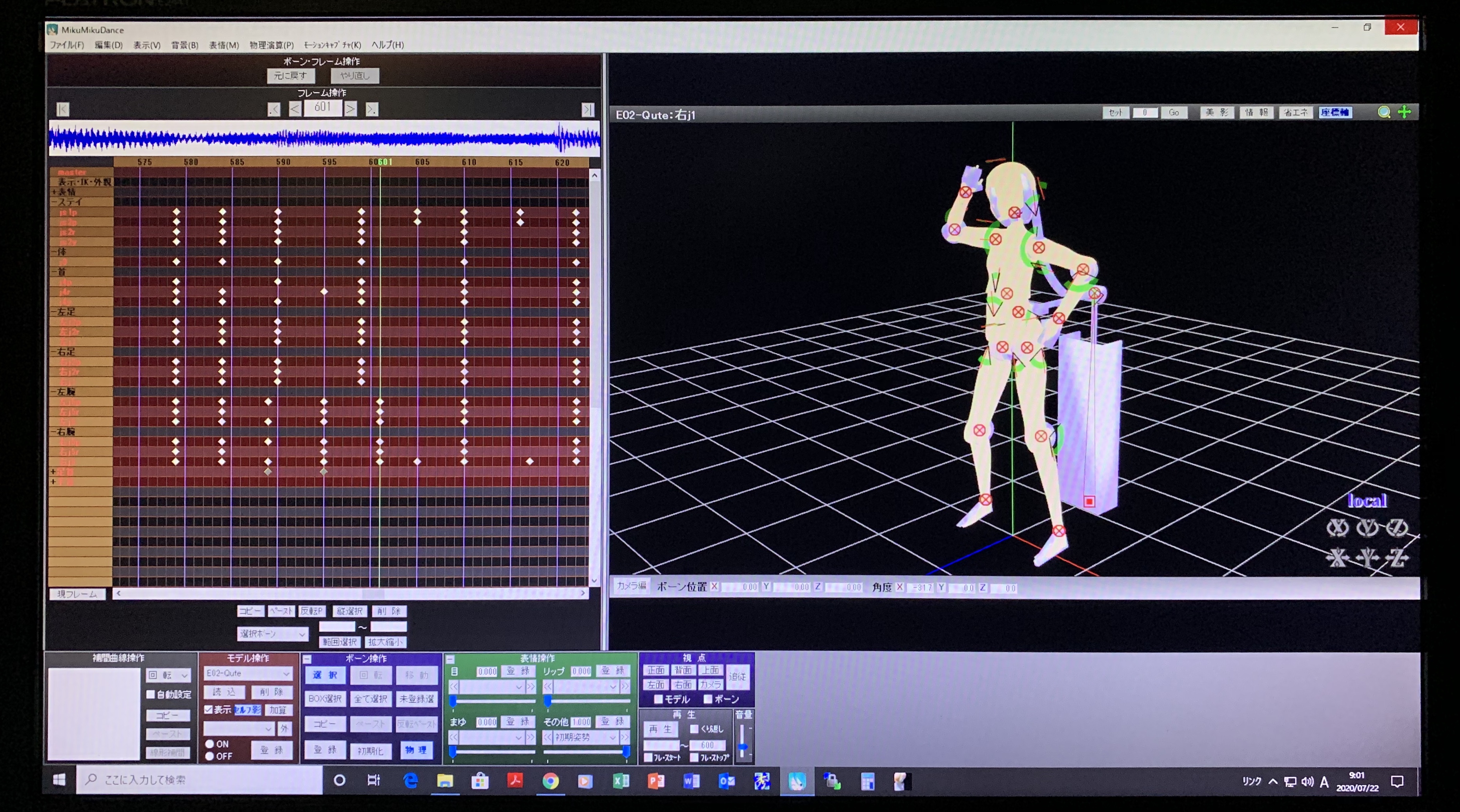Click the lower Y move axis icon
1460x812 pixels.
[x=1367, y=557]
